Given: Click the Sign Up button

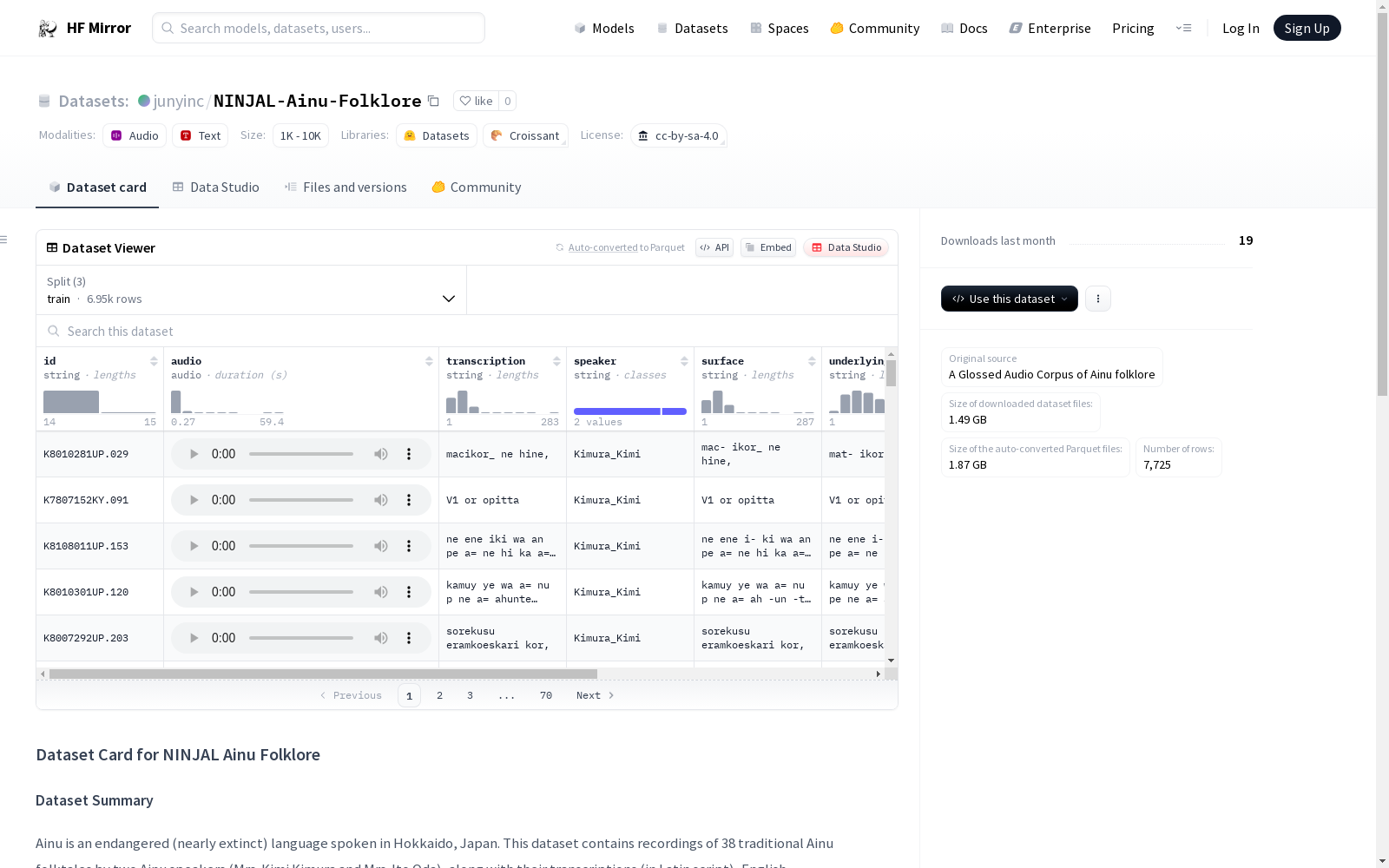Looking at the screenshot, I should (1307, 28).
